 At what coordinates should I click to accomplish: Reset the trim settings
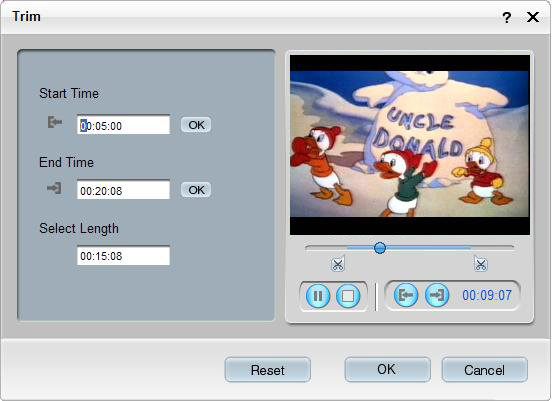(268, 370)
